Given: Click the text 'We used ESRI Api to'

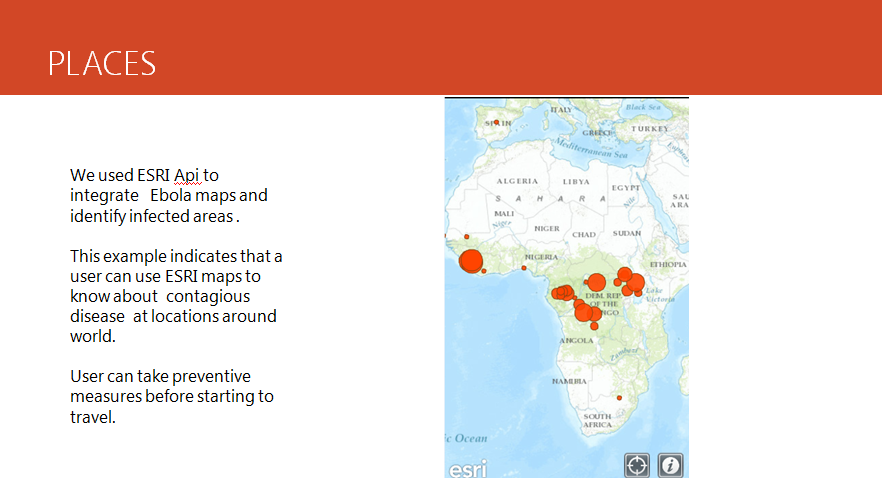Looking at the screenshot, I should coord(145,176).
